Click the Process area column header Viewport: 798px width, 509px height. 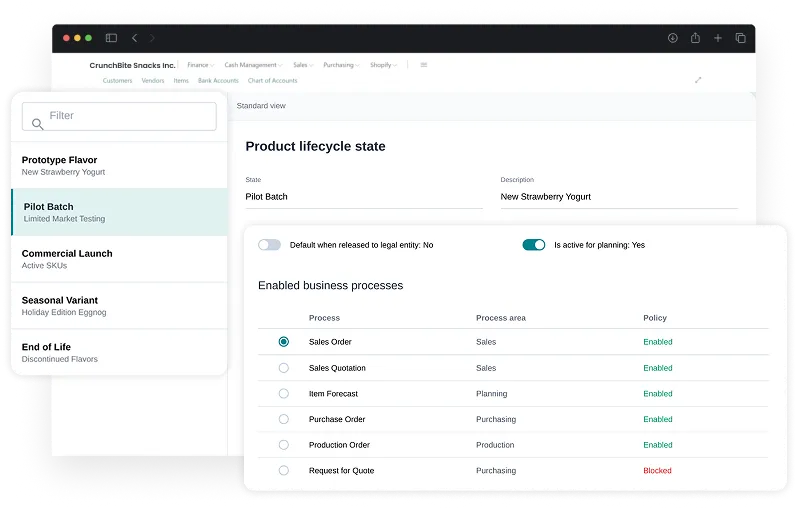(x=501, y=318)
